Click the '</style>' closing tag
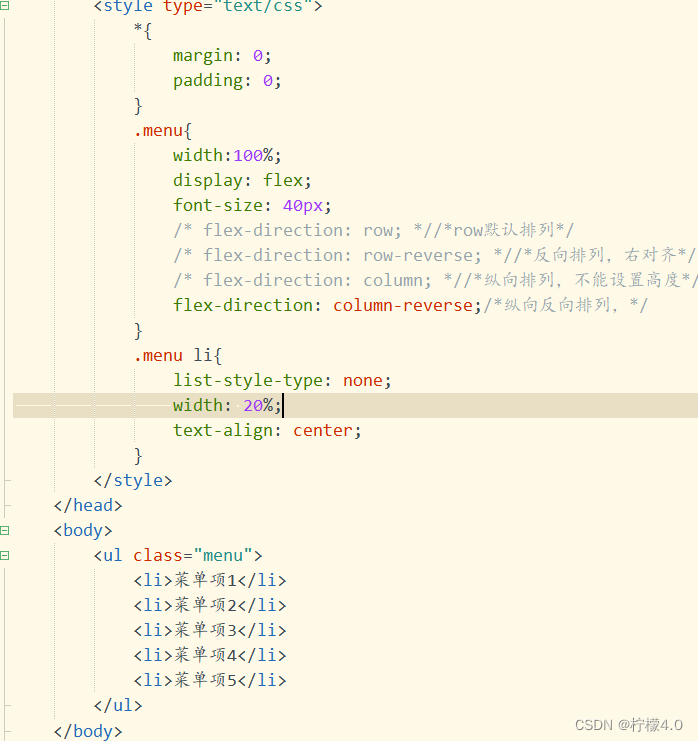This screenshot has height=741, width=698. coord(133,481)
